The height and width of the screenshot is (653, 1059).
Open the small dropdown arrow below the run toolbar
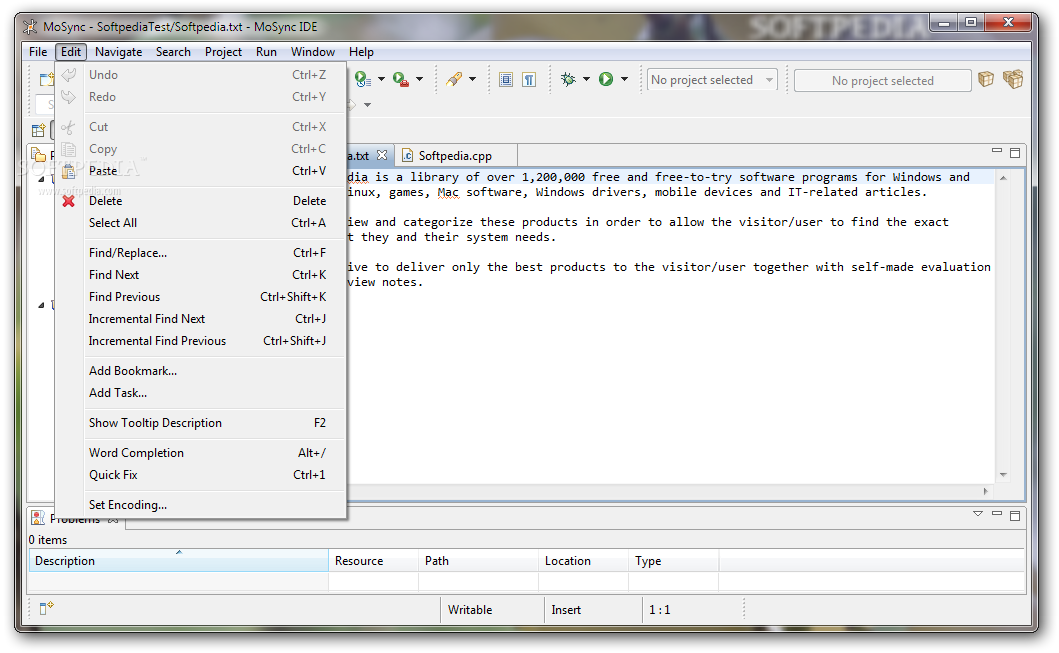pos(367,105)
